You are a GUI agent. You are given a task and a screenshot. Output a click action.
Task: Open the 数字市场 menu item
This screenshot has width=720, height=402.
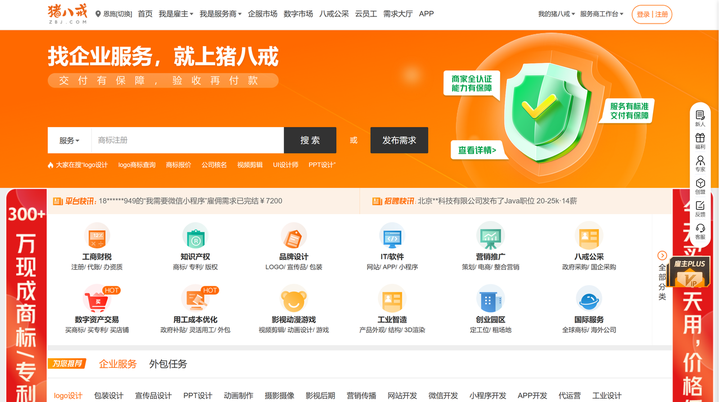tap(298, 14)
